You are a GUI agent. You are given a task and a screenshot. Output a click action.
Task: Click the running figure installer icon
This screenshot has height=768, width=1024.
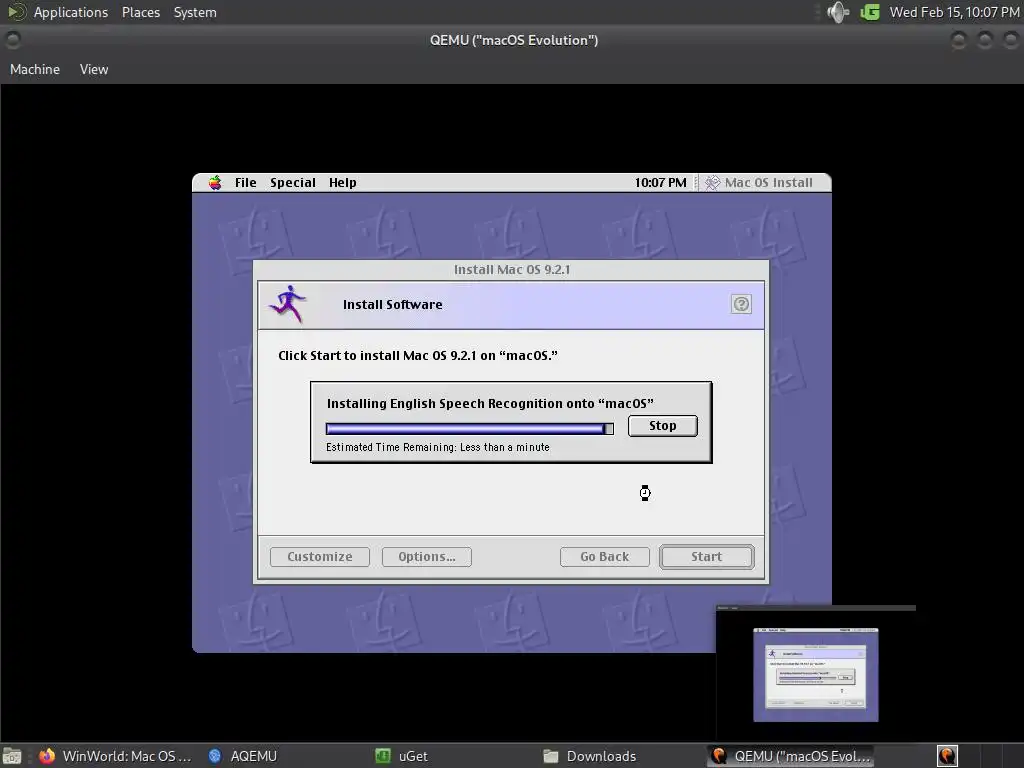(287, 304)
